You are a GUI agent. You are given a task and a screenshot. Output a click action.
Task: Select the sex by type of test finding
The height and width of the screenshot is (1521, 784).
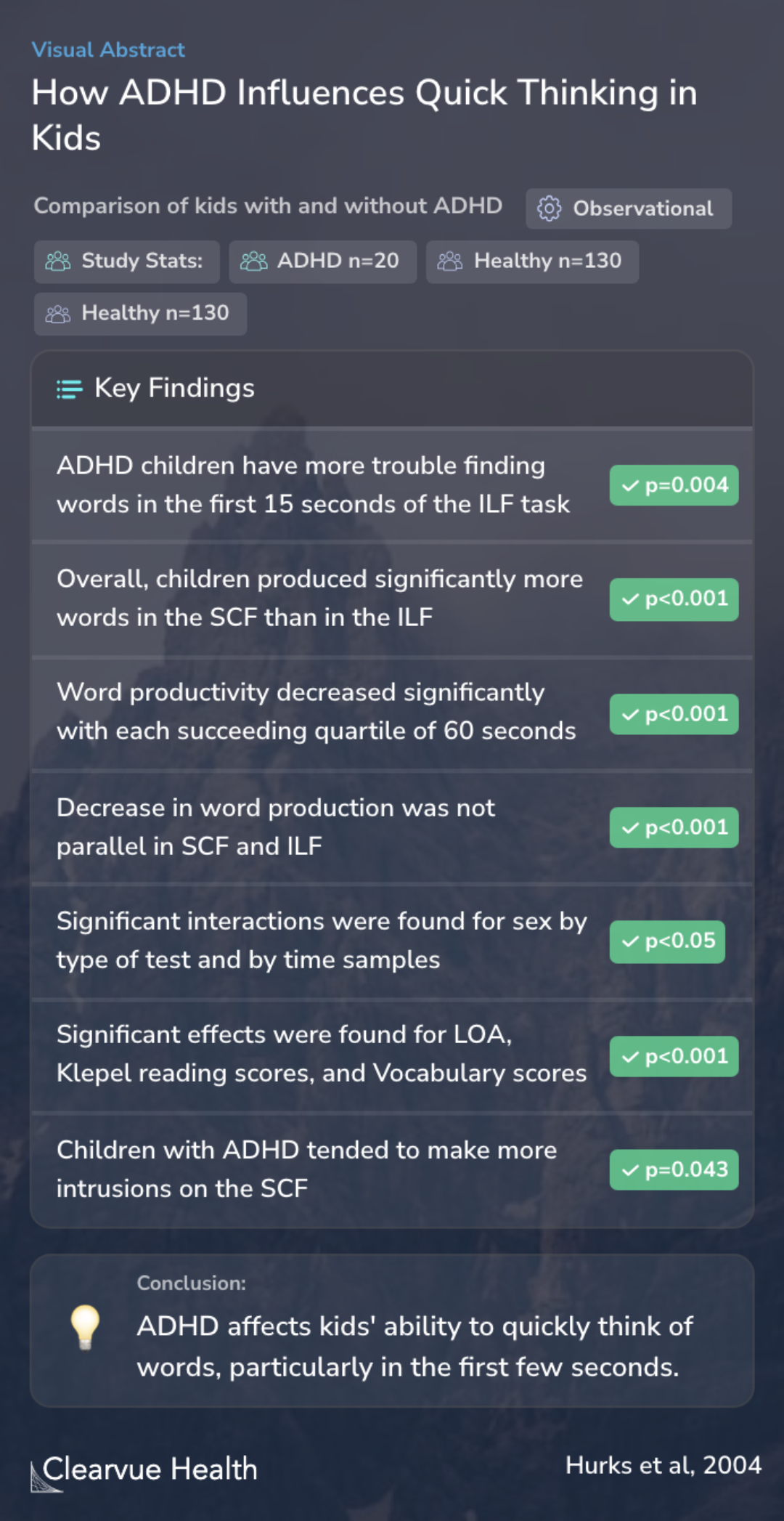click(392, 941)
